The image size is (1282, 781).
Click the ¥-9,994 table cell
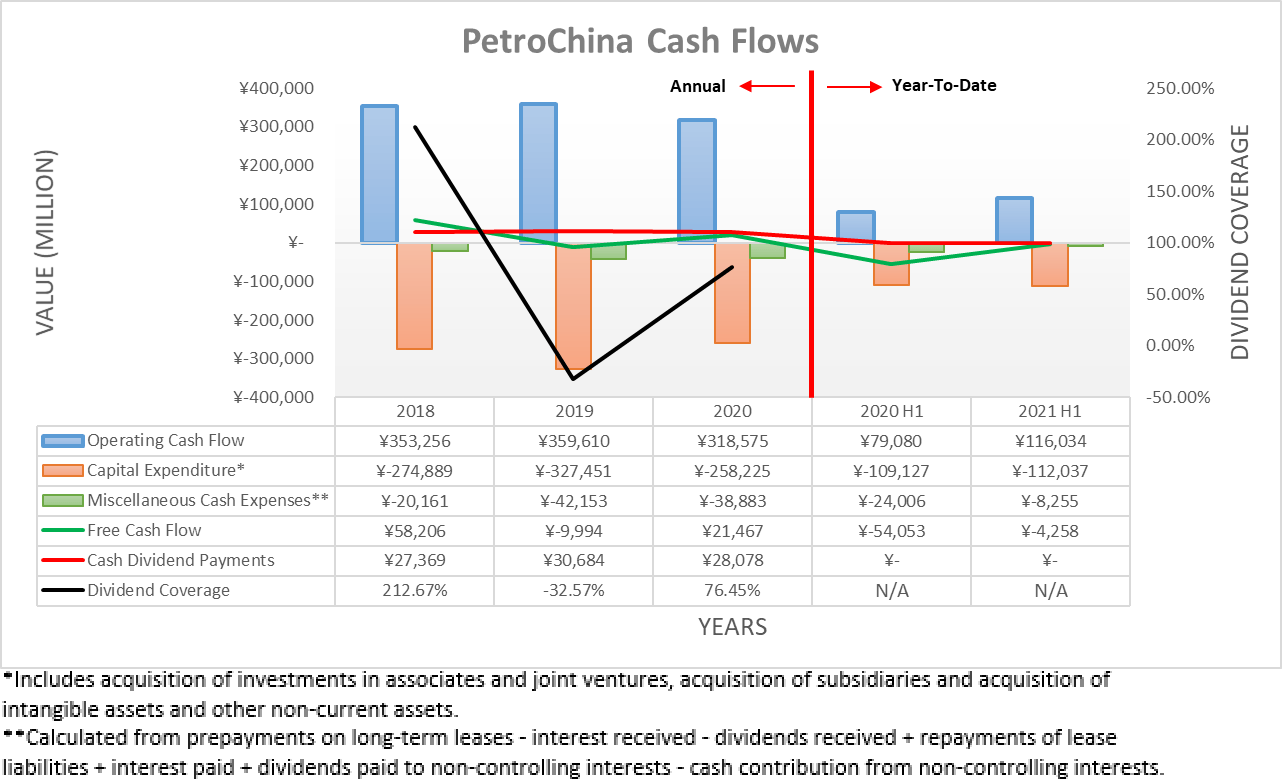[574, 531]
